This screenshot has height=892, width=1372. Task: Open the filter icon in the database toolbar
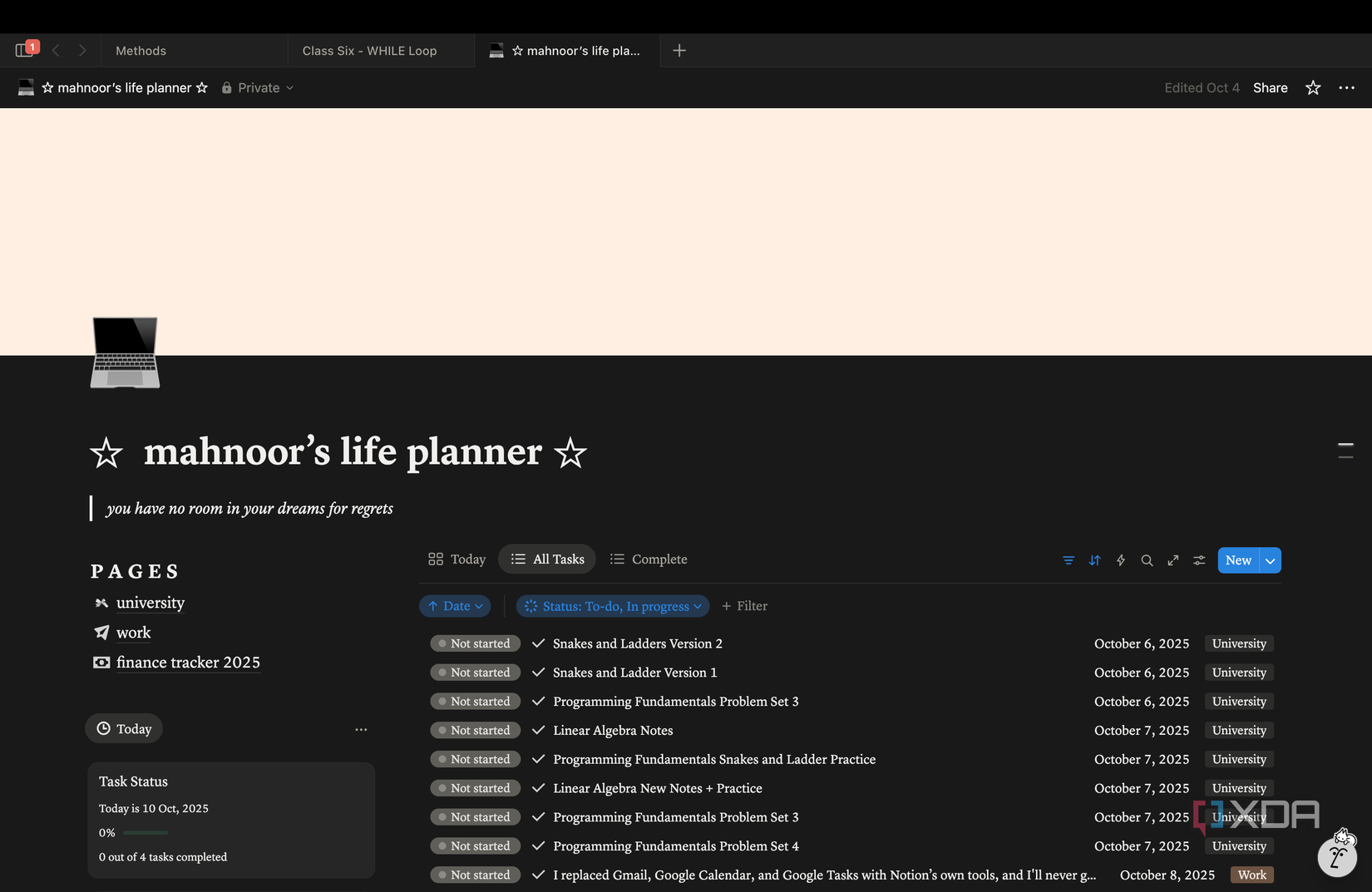click(1068, 560)
